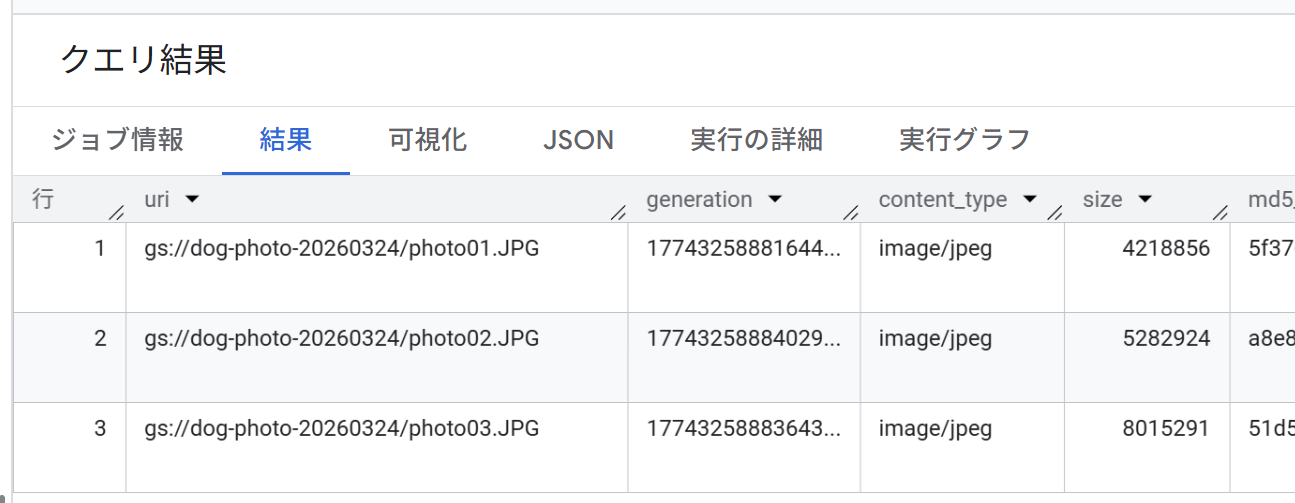1295x503 pixels.
Task: Click the size cell showing 8015291
Action: (1166, 429)
